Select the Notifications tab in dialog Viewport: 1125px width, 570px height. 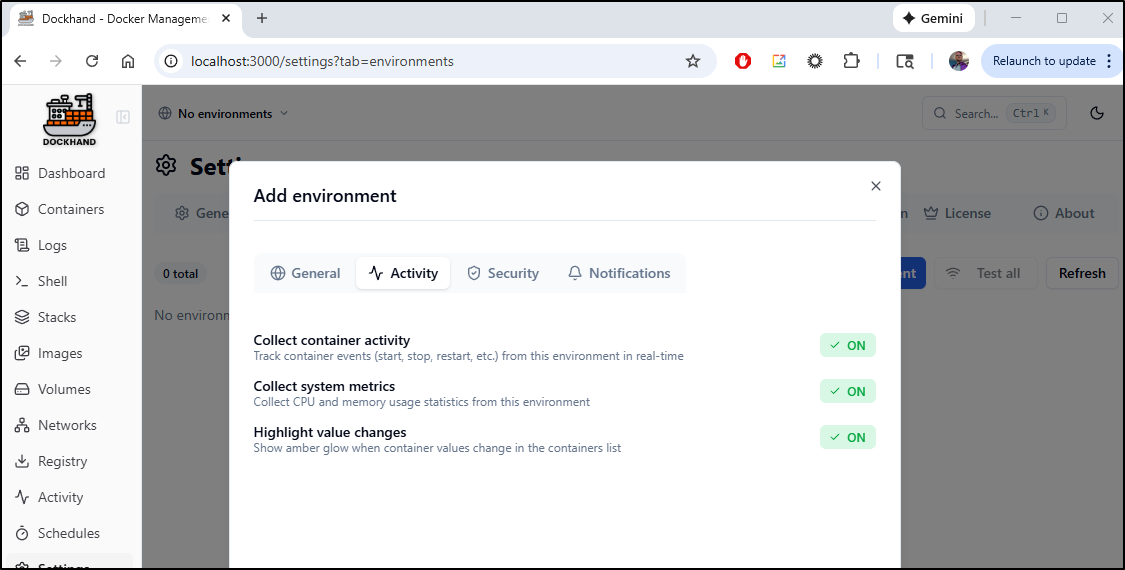(x=618, y=273)
